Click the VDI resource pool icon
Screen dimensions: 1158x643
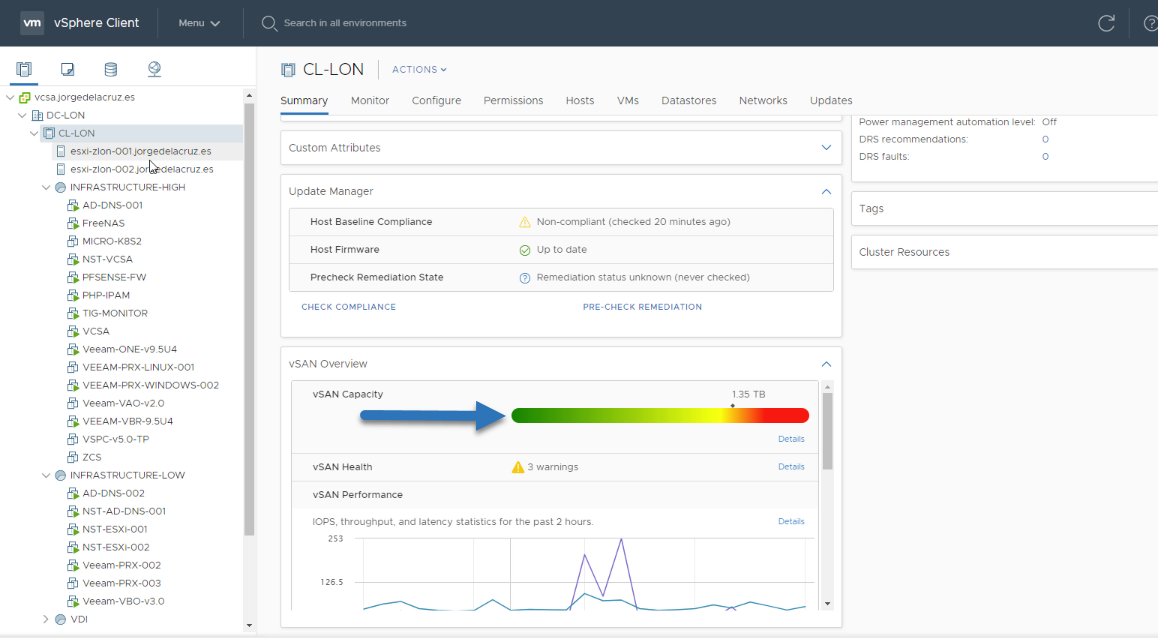click(61, 619)
